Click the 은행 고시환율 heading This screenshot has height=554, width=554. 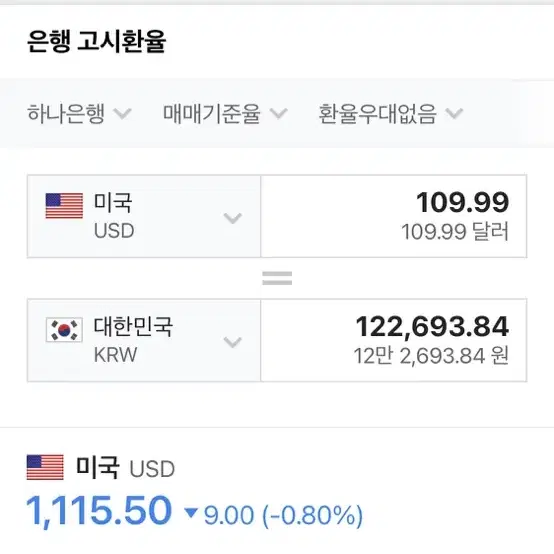(96, 41)
